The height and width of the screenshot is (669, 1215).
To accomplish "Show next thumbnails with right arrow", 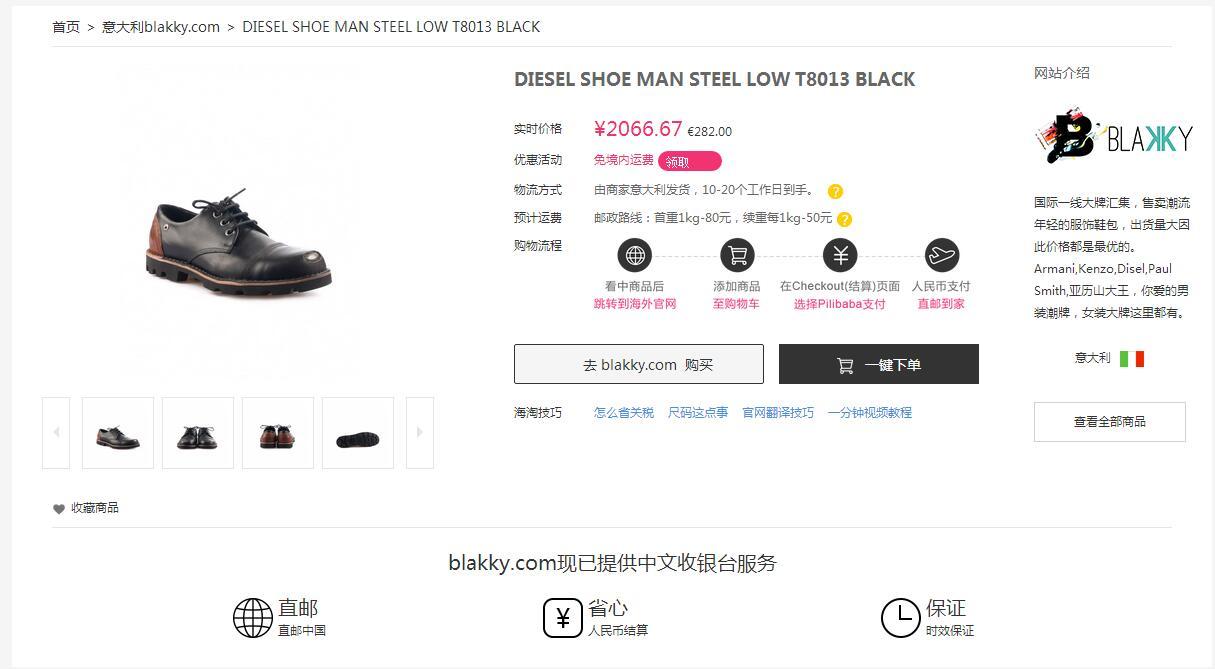I will pyautogui.click(x=420, y=433).
